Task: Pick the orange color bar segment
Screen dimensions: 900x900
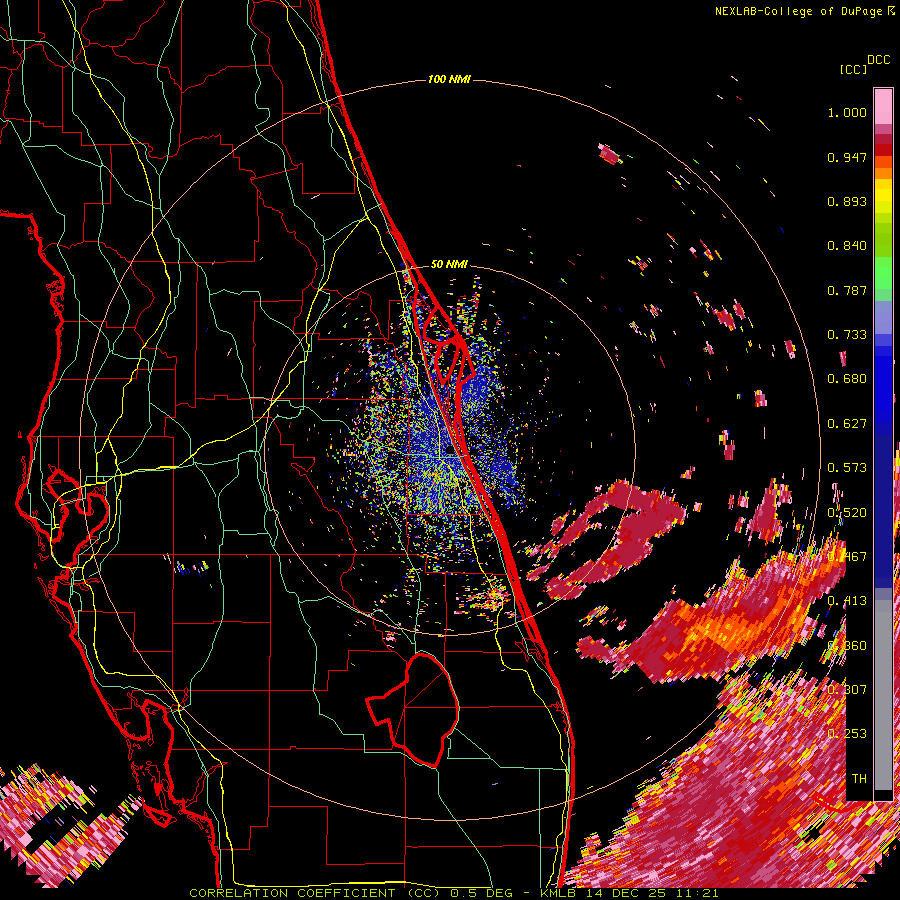Action: click(883, 173)
